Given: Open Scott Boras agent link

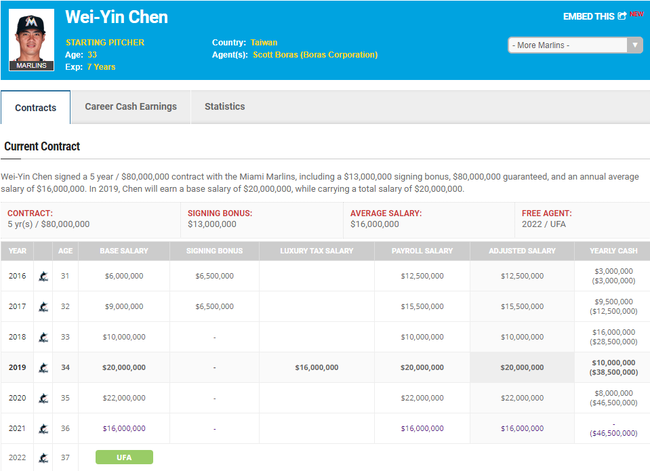Looking at the screenshot, I should (315, 55).
